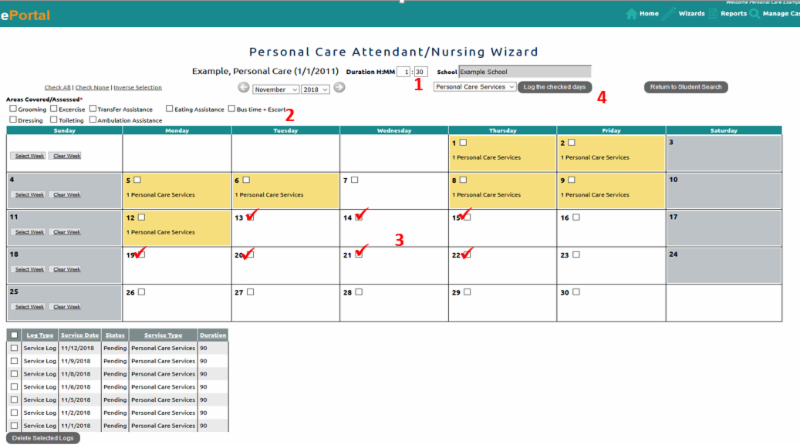Go to previous month arrow
Viewport: 800px width, 445px height.
click(x=243, y=88)
